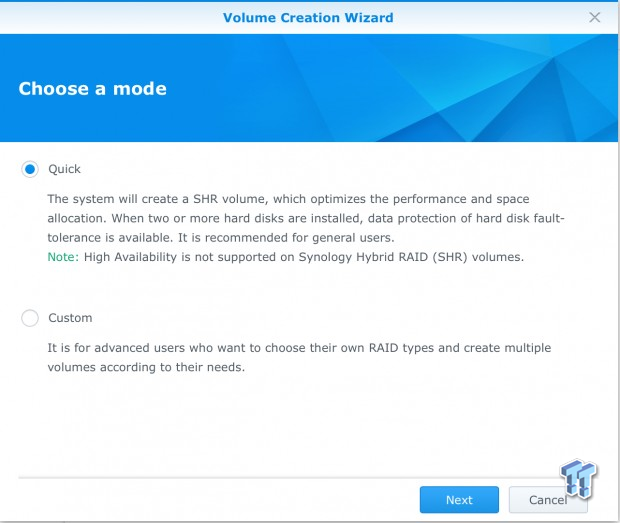Close the wizard with the X icon
The width and height of the screenshot is (620, 523).
point(594,17)
